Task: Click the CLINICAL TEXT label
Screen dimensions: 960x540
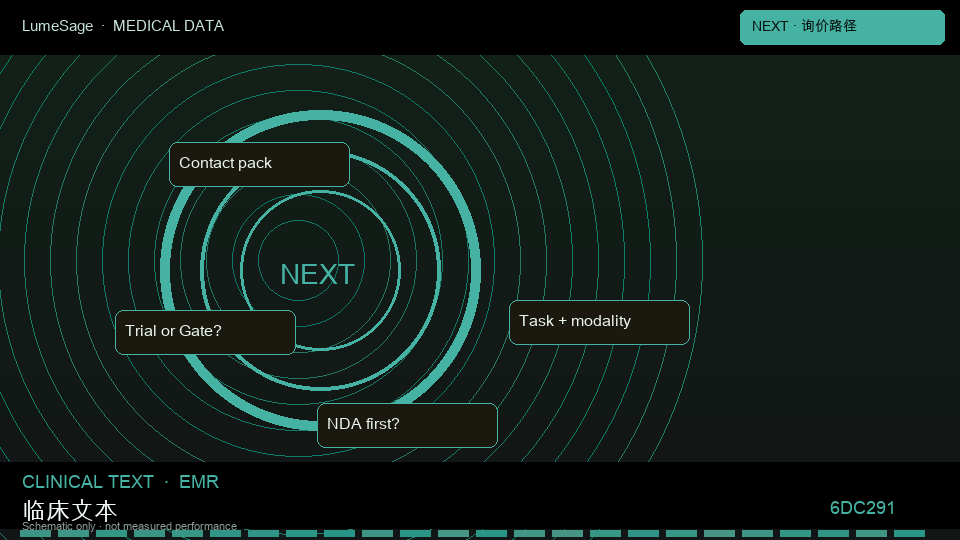Action: click(88, 482)
